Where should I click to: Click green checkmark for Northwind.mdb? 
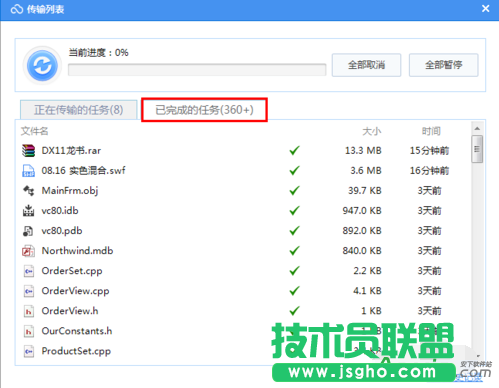294,251
